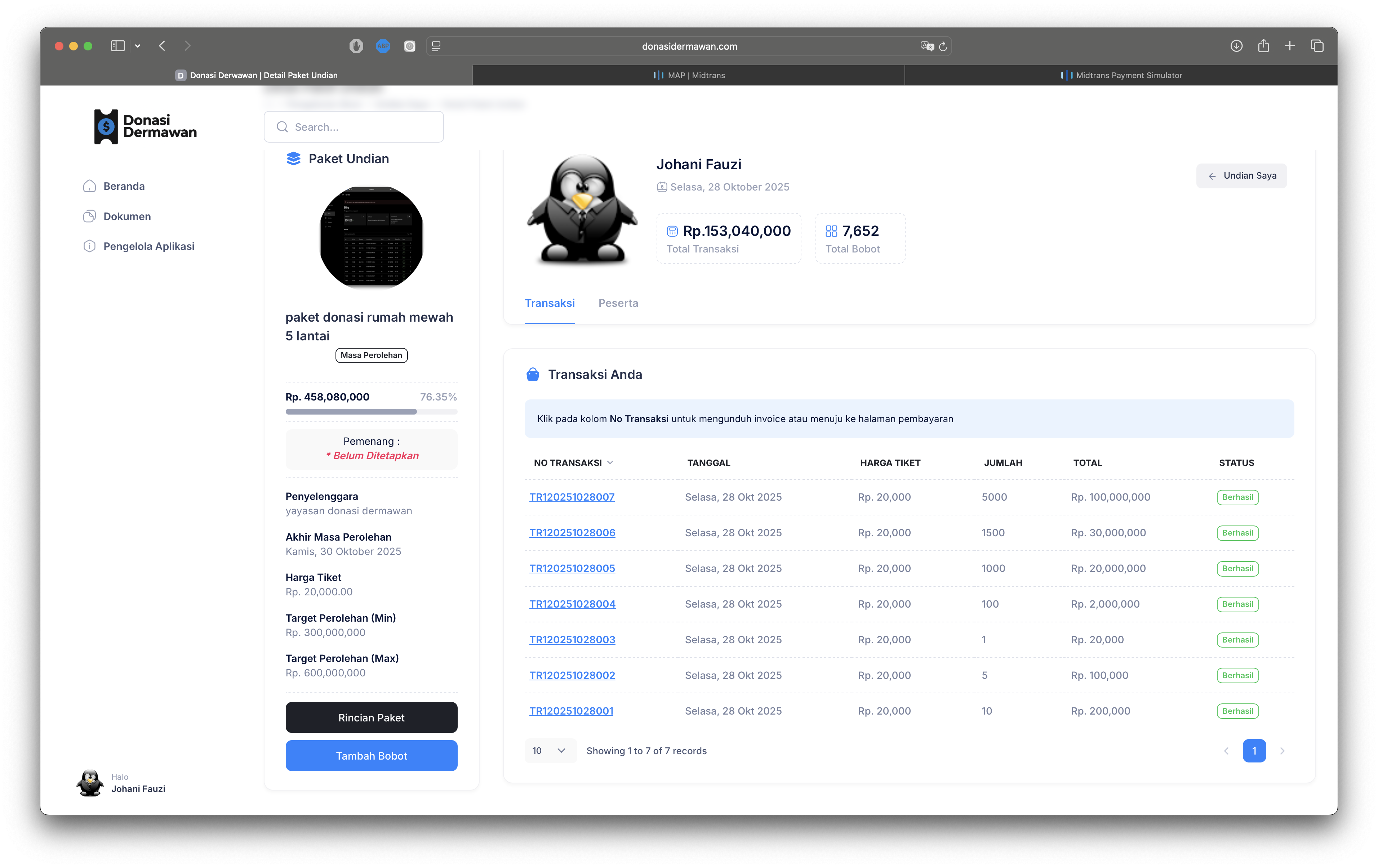1378x868 pixels.
Task: Click the Undian Saya back button
Action: [1241, 175]
